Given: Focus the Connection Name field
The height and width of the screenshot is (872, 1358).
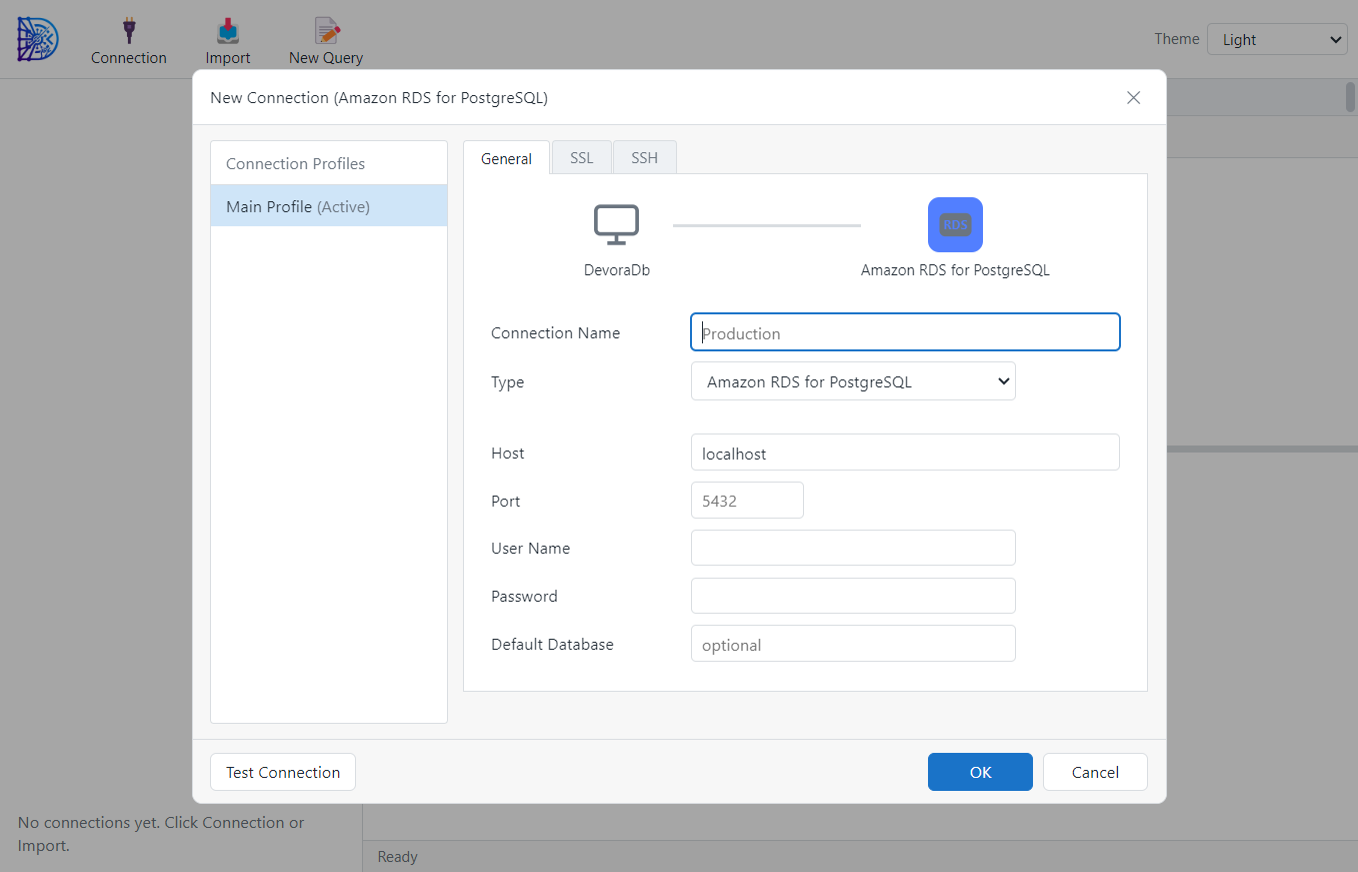Looking at the screenshot, I should [905, 332].
